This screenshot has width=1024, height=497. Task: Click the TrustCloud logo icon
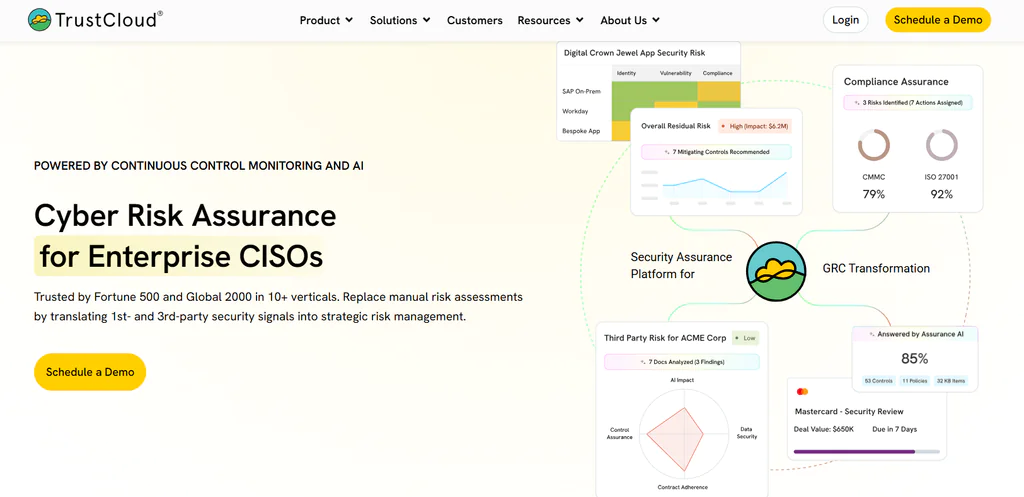(39, 20)
